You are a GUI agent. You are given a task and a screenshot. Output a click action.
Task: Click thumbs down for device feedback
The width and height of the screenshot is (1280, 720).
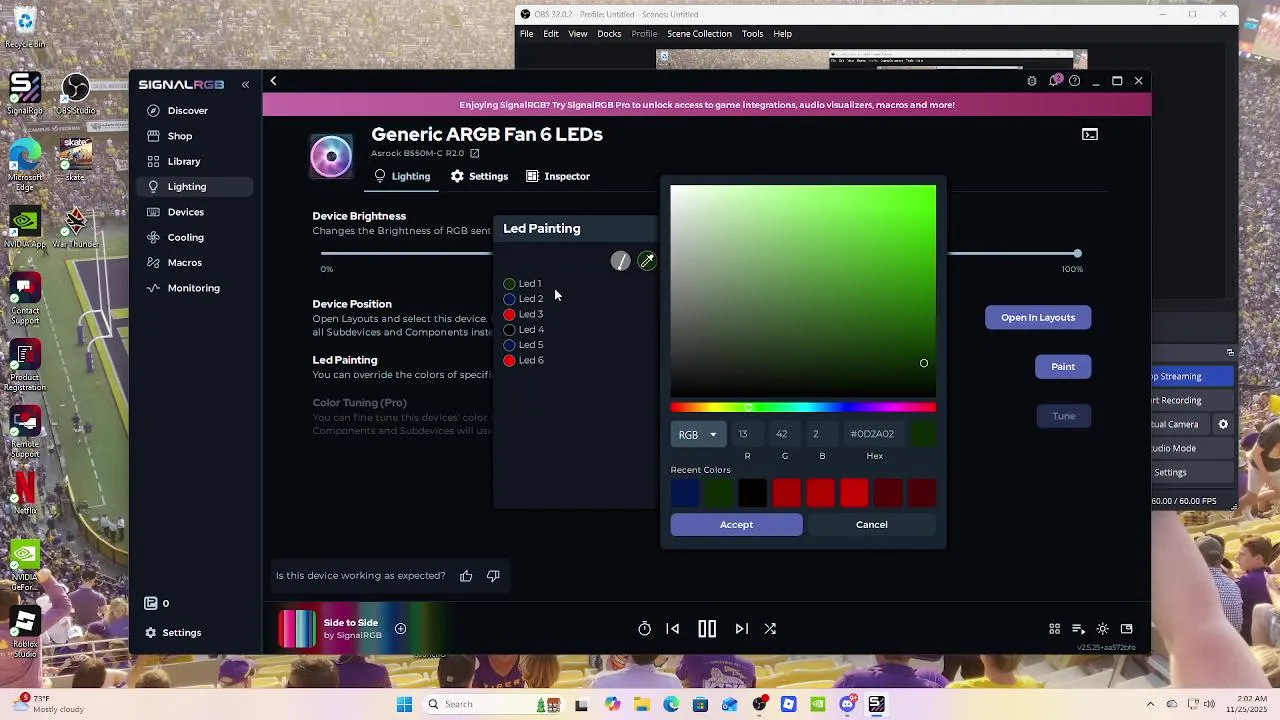493,576
